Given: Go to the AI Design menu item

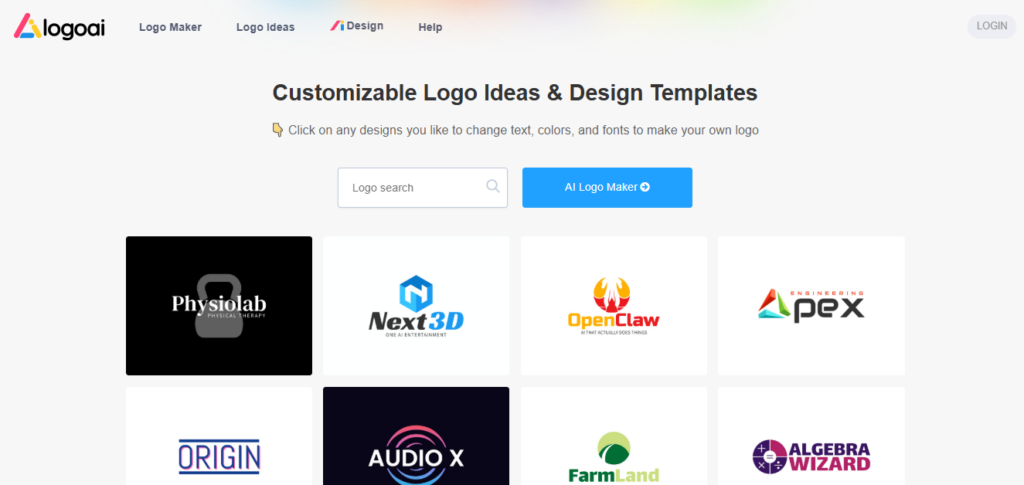Looking at the screenshot, I should [357, 26].
